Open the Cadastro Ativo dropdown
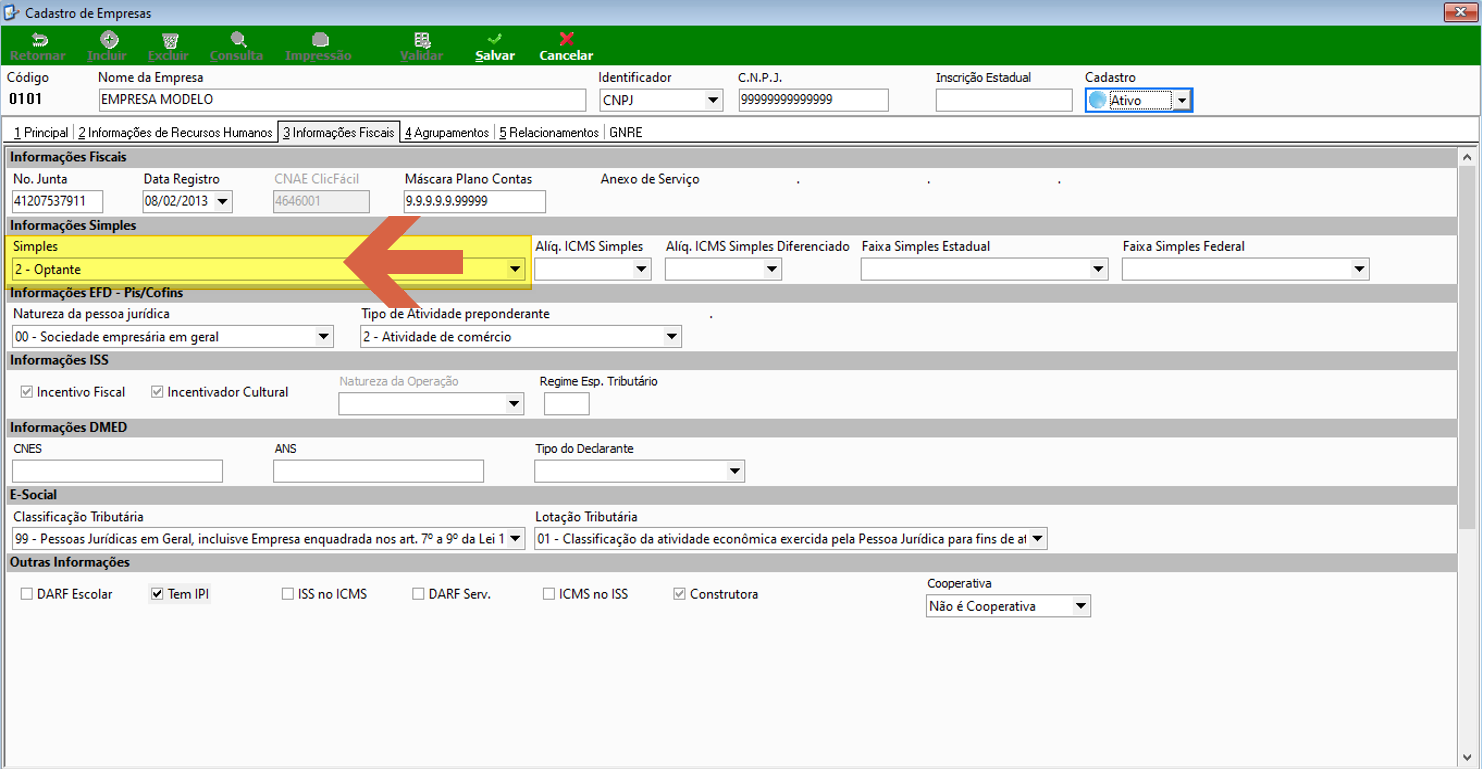This screenshot has width=1482, height=769. [x=1182, y=100]
